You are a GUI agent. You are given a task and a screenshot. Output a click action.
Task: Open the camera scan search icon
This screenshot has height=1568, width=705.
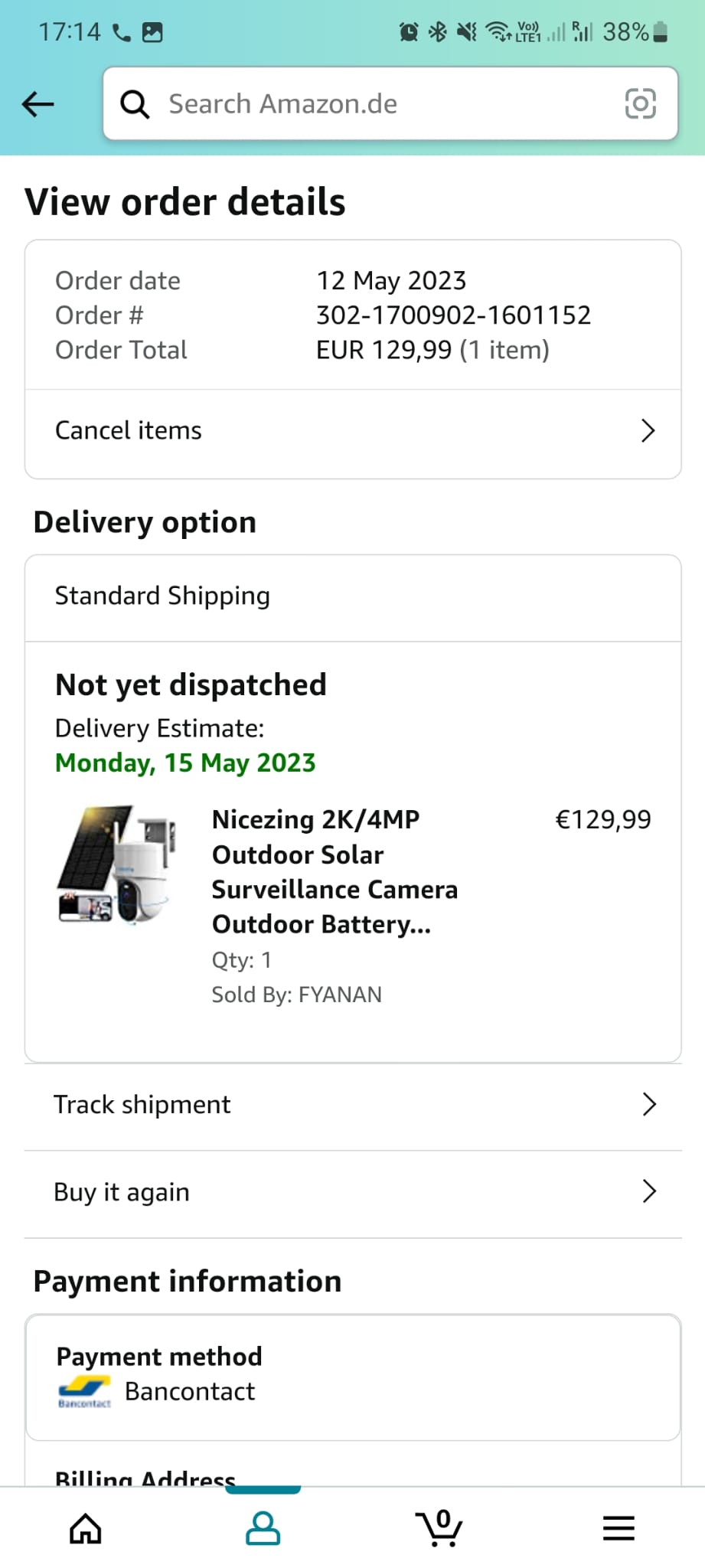click(640, 104)
